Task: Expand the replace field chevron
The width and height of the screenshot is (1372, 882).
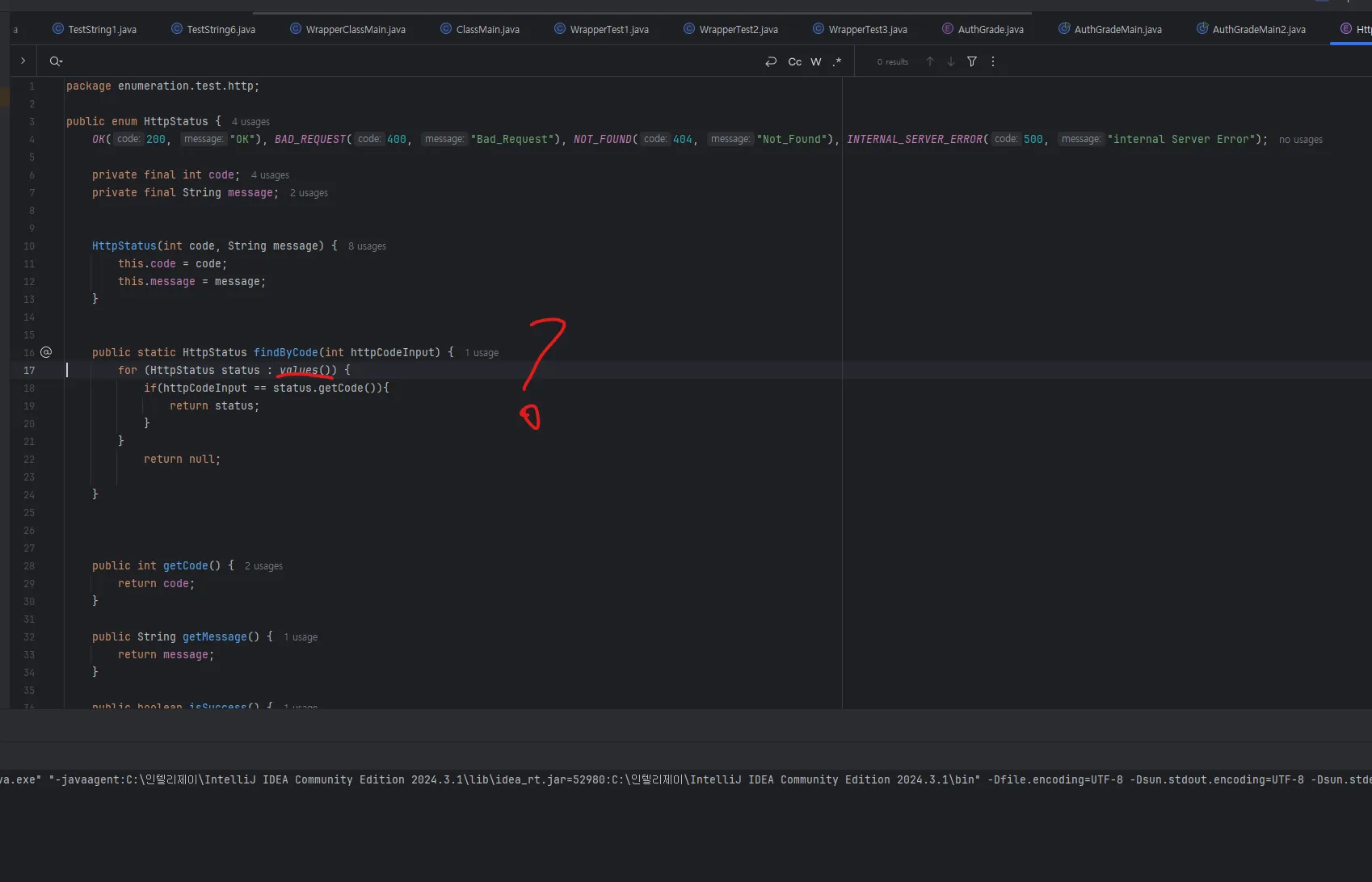Action: [x=23, y=61]
